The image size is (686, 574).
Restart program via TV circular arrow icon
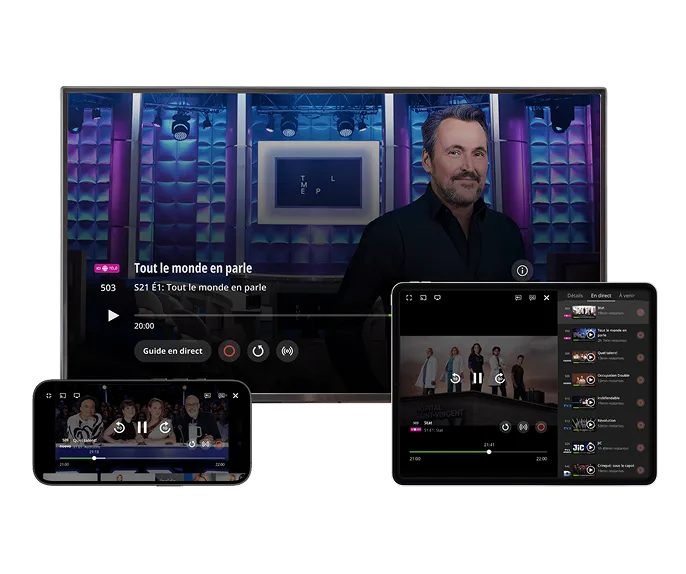(258, 351)
